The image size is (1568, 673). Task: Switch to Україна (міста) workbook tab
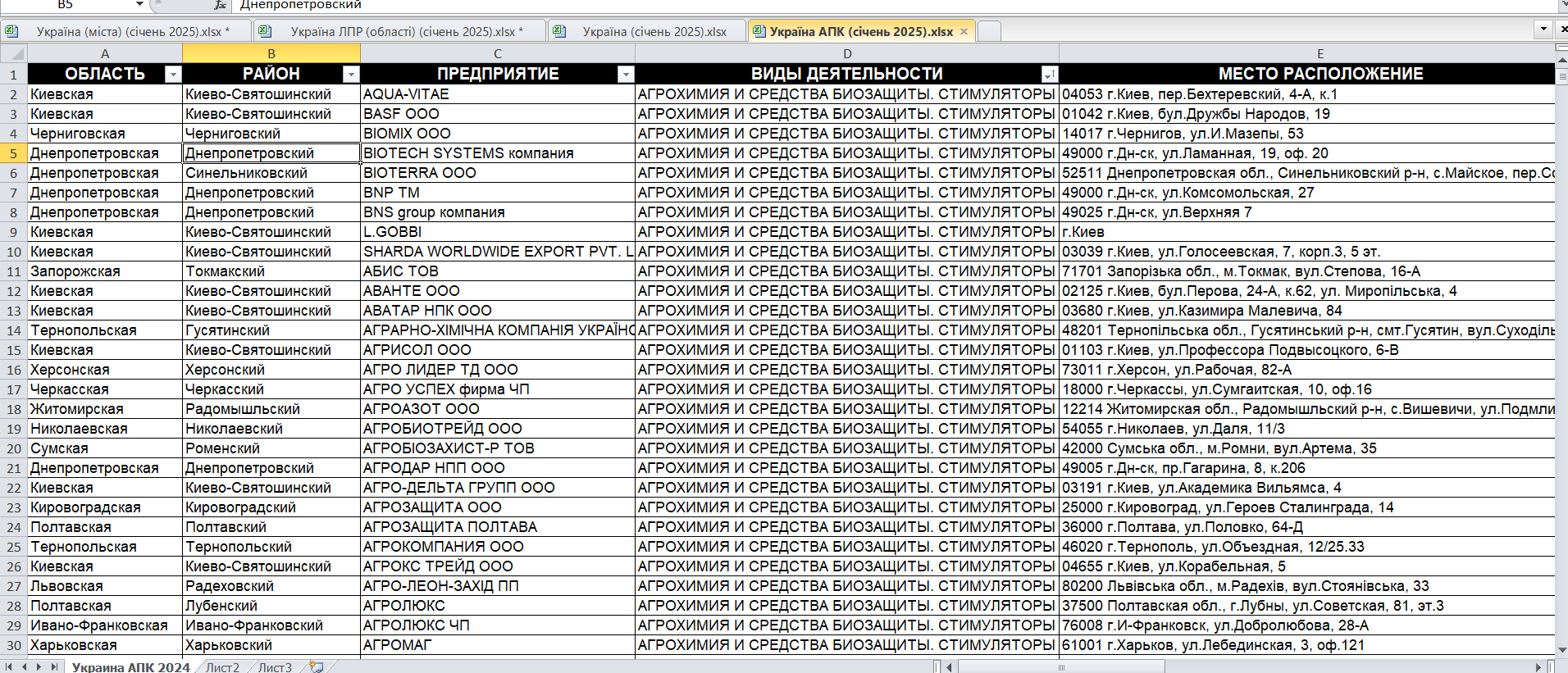[129, 32]
